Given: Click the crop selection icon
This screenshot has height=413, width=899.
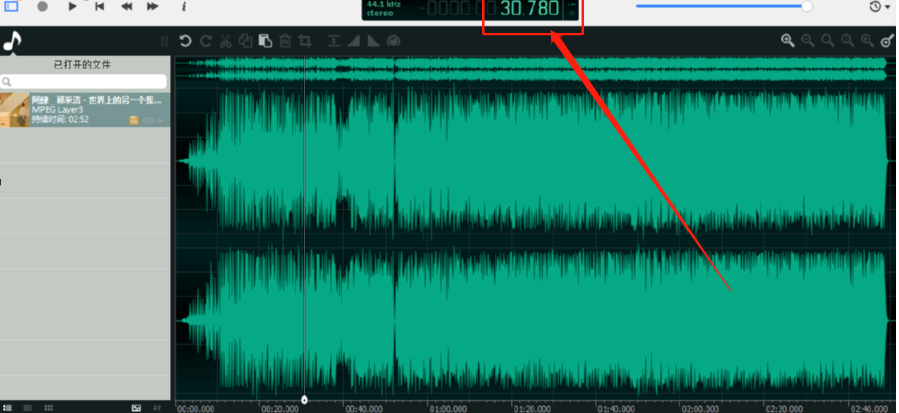Looking at the screenshot, I should (305, 41).
